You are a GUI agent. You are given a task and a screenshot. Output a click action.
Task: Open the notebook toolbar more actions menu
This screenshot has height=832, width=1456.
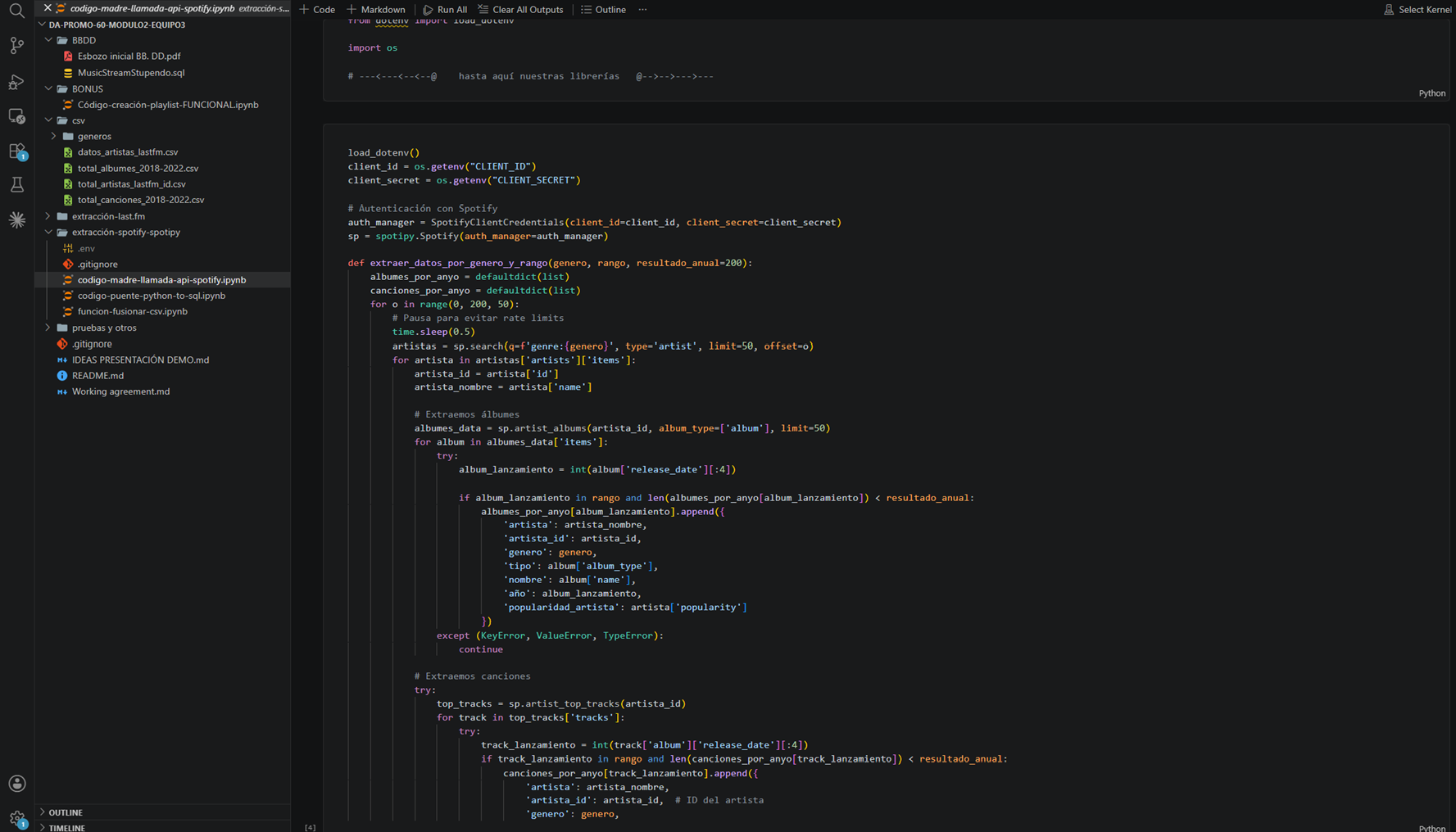pos(642,9)
